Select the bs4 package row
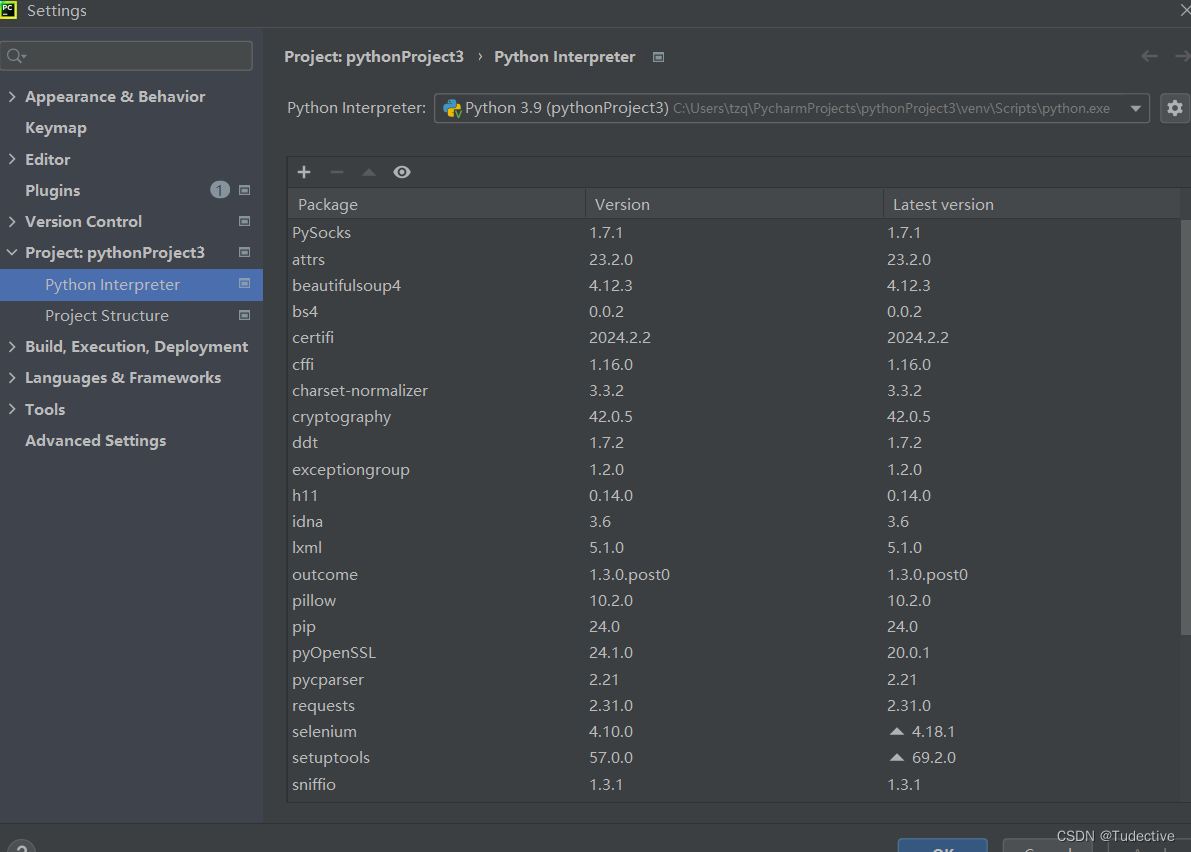Viewport: 1191px width, 852px height. tap(734, 311)
